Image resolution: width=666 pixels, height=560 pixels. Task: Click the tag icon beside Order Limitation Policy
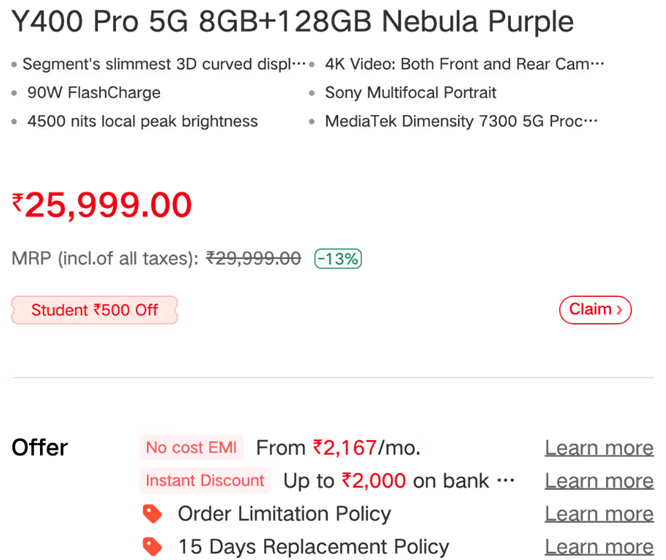(152, 514)
